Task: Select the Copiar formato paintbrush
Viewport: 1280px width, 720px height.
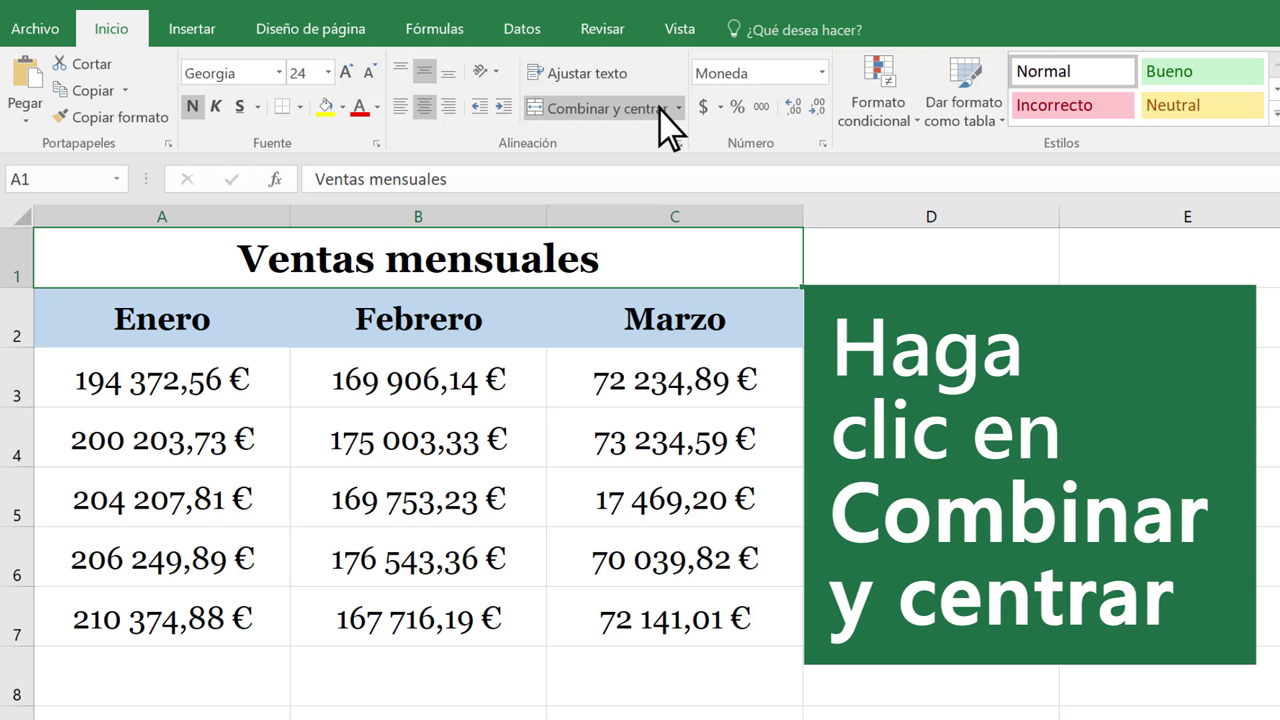Action: tap(60, 117)
